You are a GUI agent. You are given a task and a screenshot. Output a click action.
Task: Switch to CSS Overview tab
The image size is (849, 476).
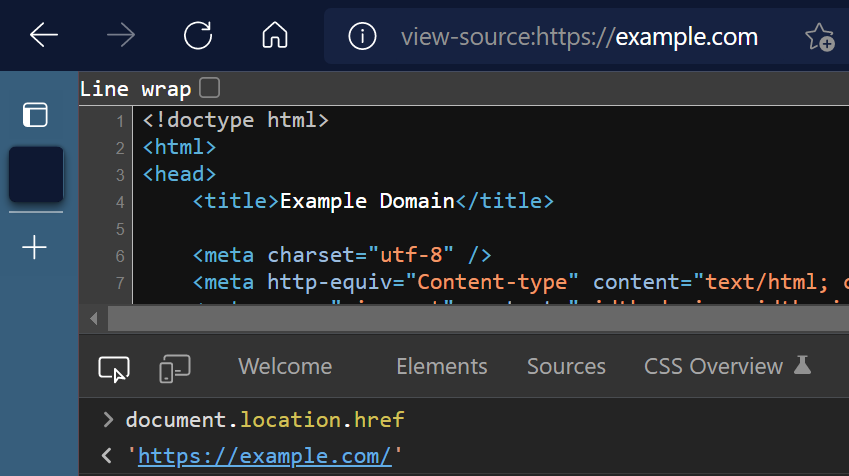(x=713, y=367)
